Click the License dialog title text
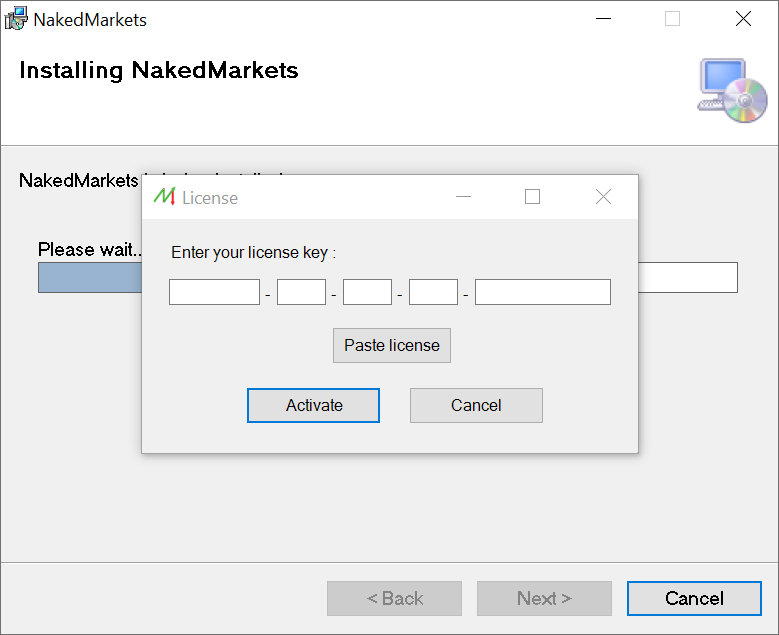779x635 pixels. point(210,198)
